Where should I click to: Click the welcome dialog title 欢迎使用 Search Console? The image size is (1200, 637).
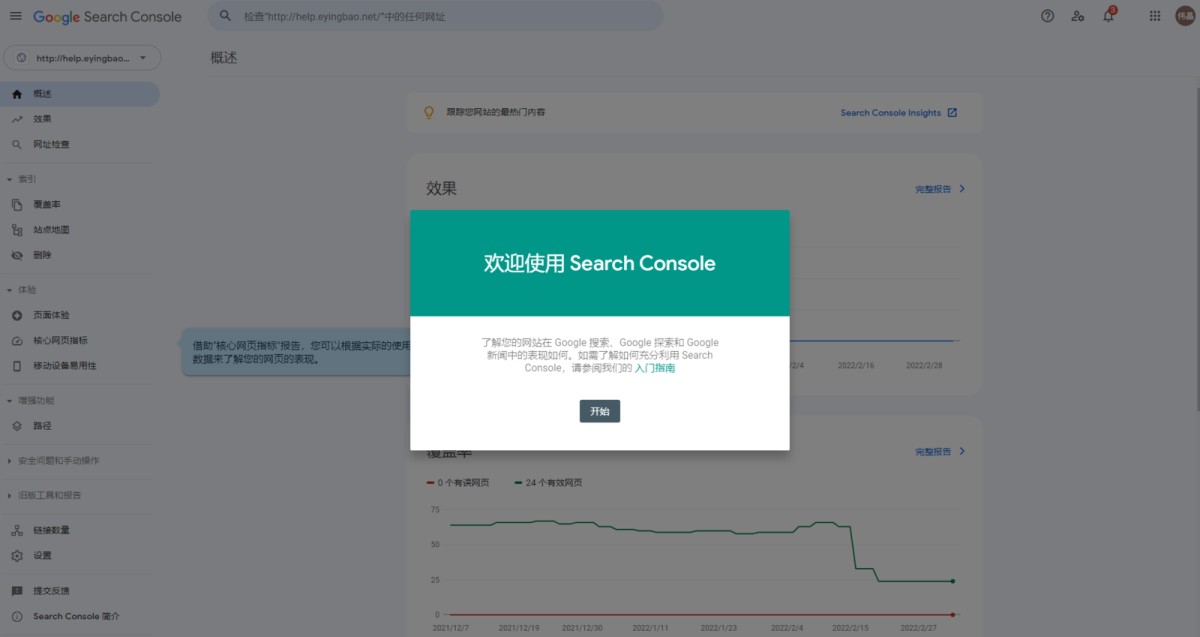pos(600,263)
